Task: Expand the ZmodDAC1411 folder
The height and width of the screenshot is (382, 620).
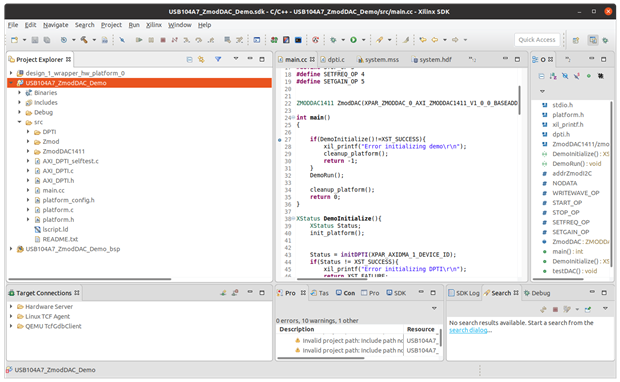Action: (x=28, y=151)
